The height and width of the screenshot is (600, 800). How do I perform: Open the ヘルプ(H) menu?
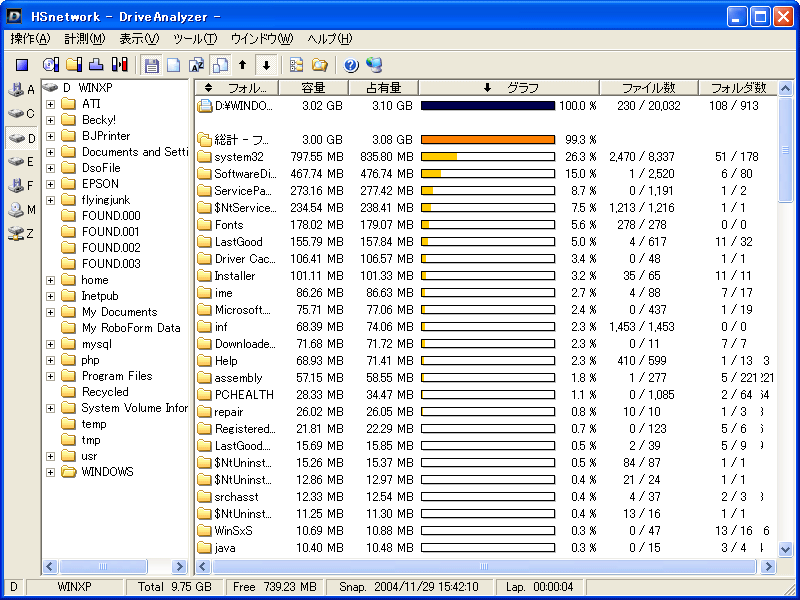point(330,39)
